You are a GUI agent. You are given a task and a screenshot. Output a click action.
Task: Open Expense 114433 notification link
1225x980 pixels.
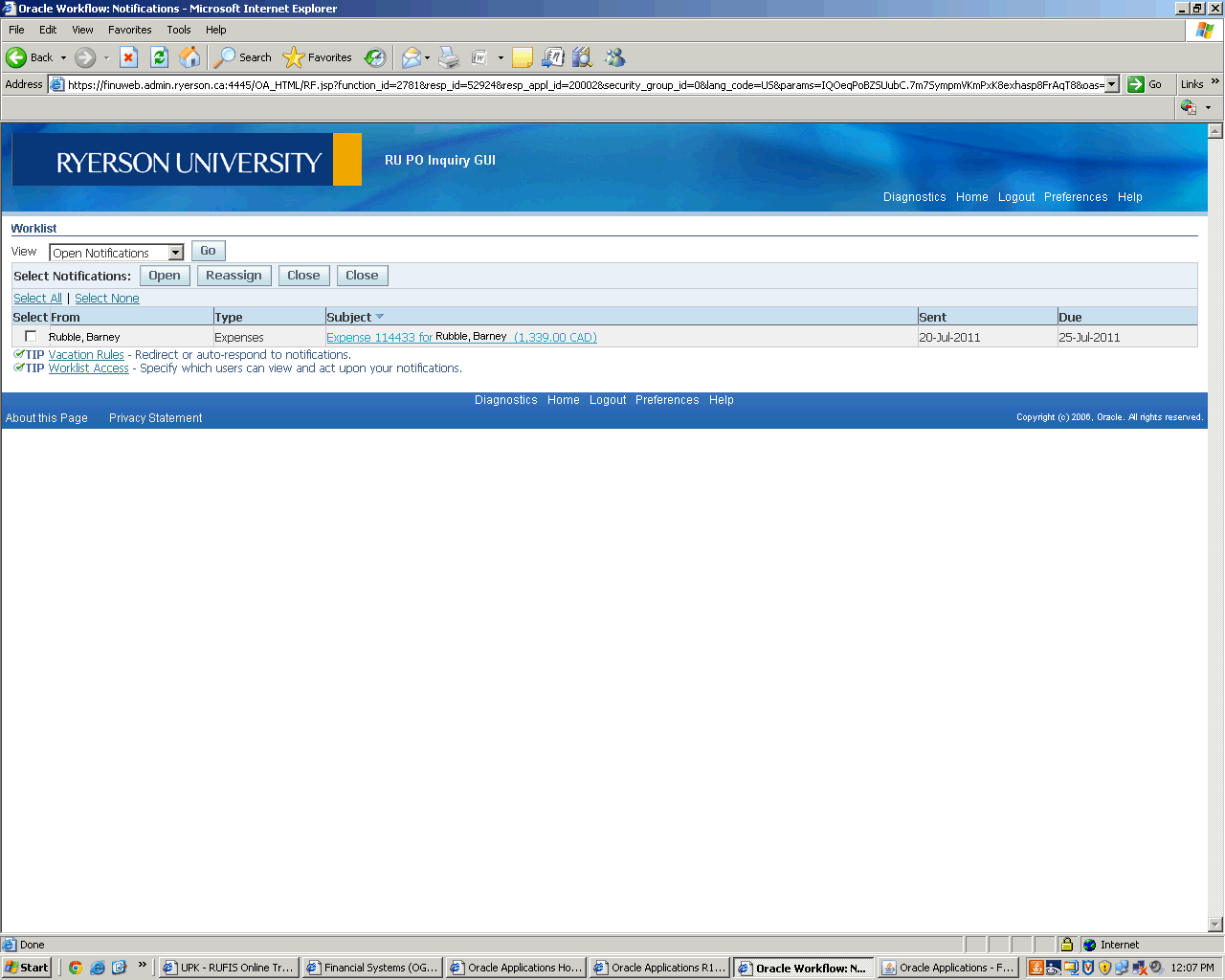coord(379,338)
